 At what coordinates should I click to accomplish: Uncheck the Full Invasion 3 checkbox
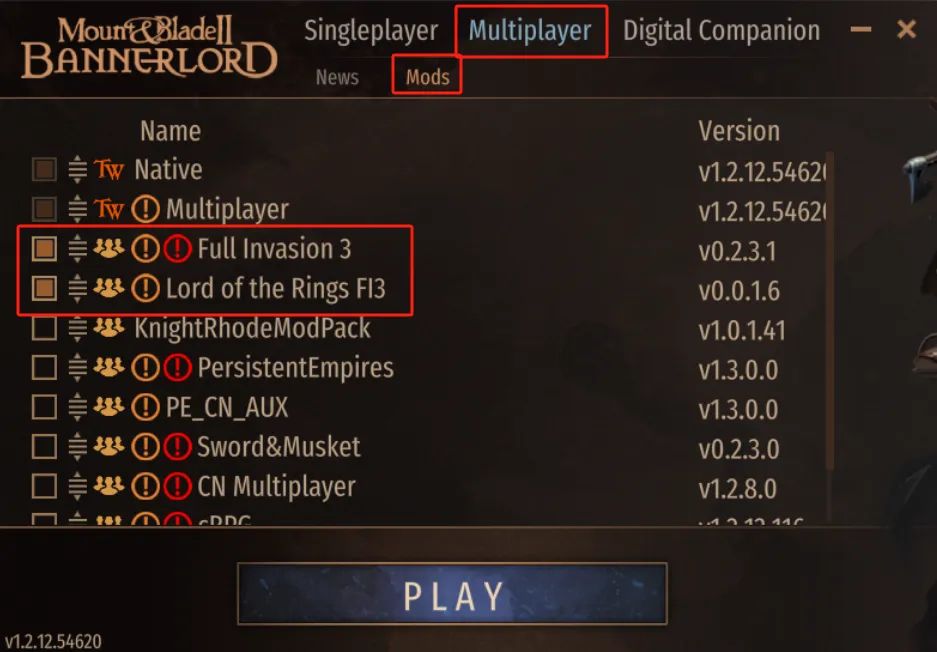[x=44, y=249]
